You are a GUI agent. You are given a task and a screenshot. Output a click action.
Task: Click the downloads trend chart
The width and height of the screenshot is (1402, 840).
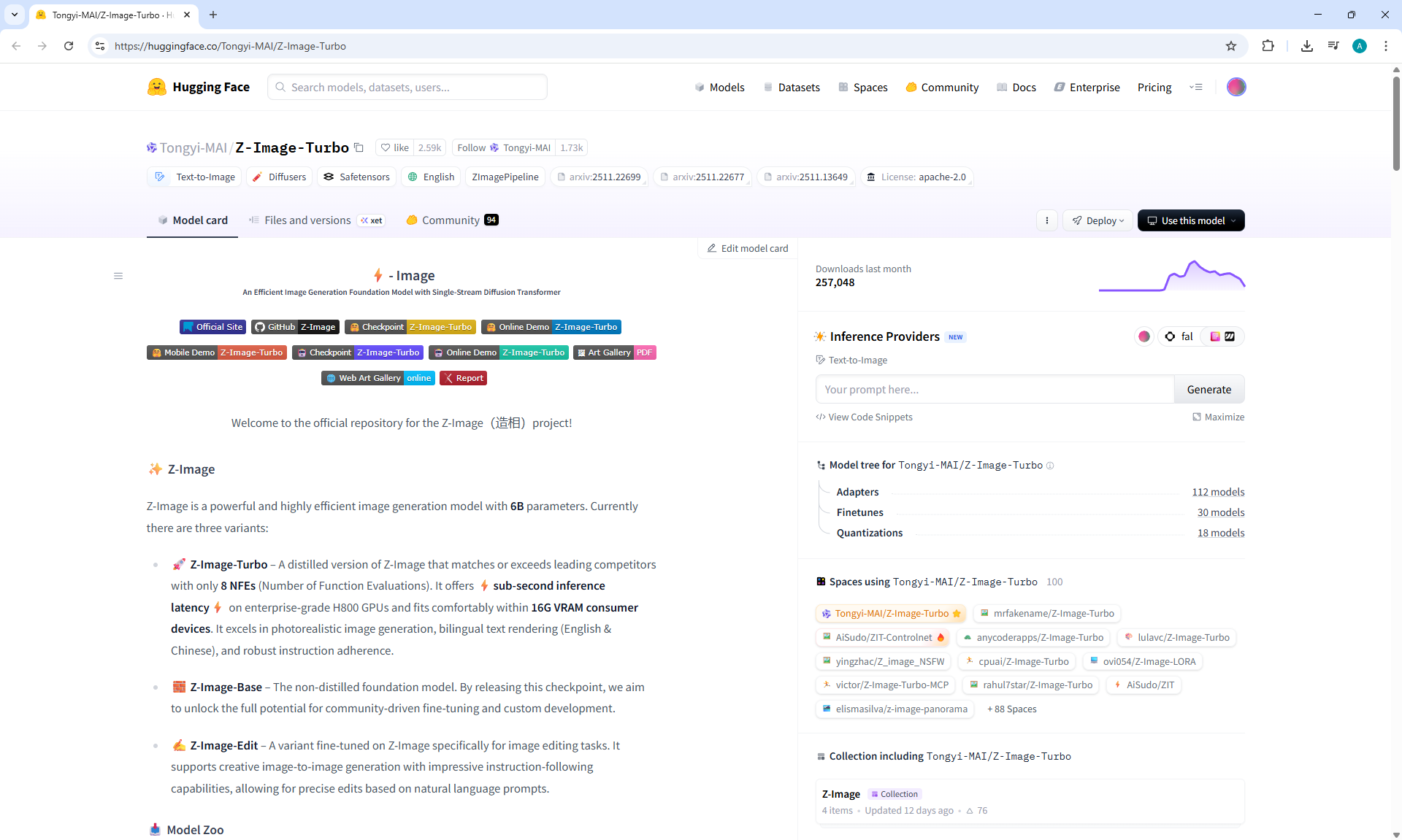click(1171, 276)
